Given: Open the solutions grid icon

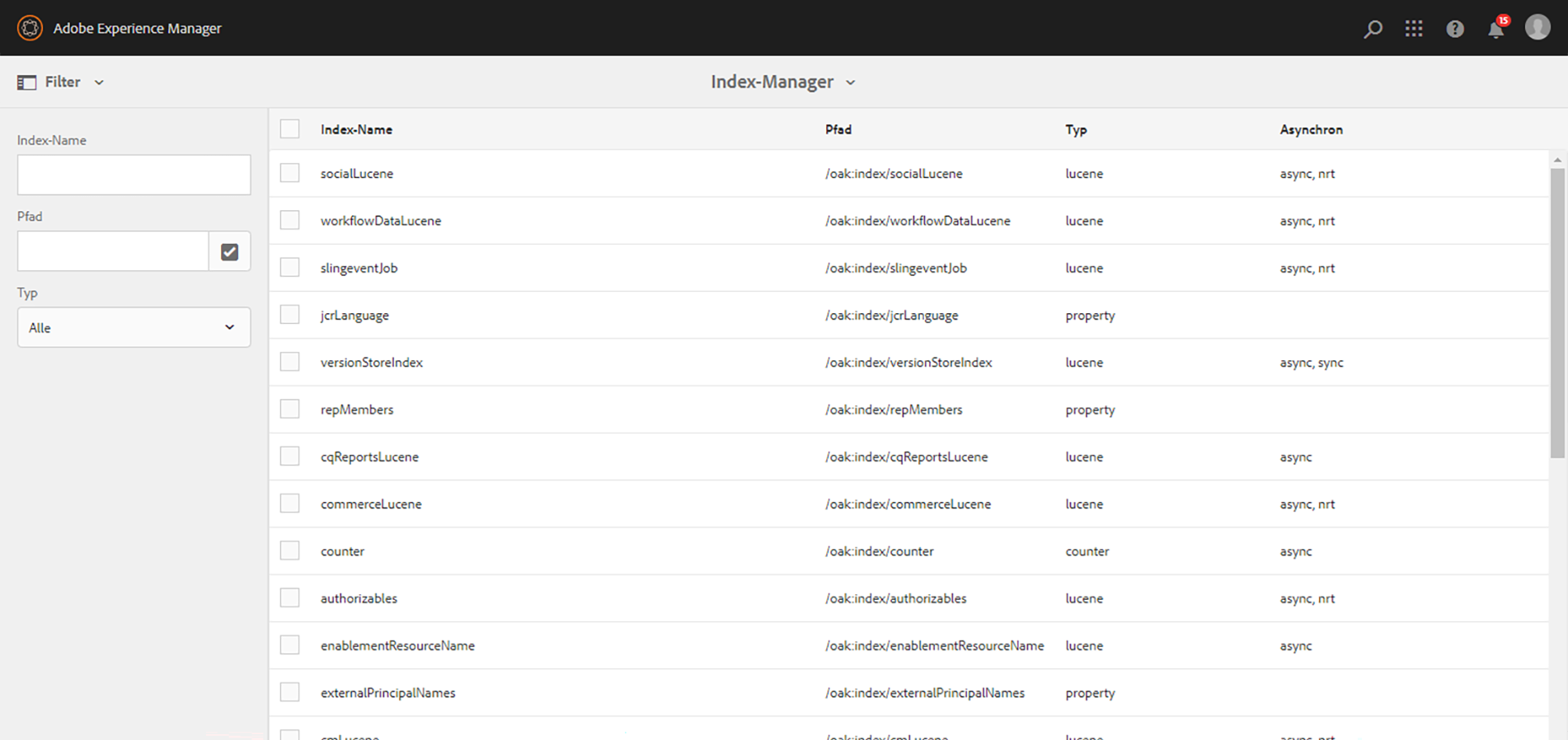Looking at the screenshot, I should [x=1414, y=29].
